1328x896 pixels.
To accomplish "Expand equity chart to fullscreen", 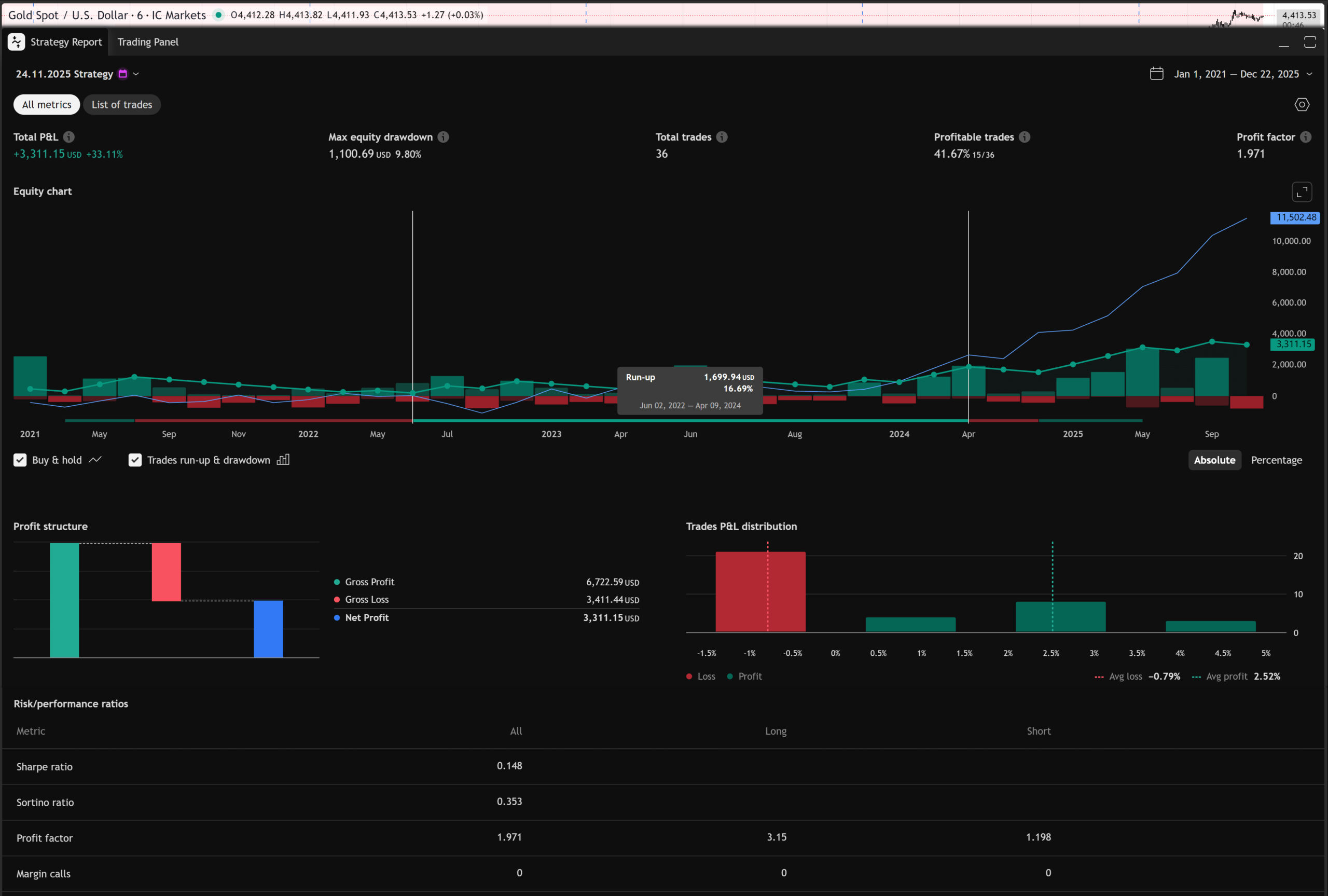I will (x=1302, y=192).
